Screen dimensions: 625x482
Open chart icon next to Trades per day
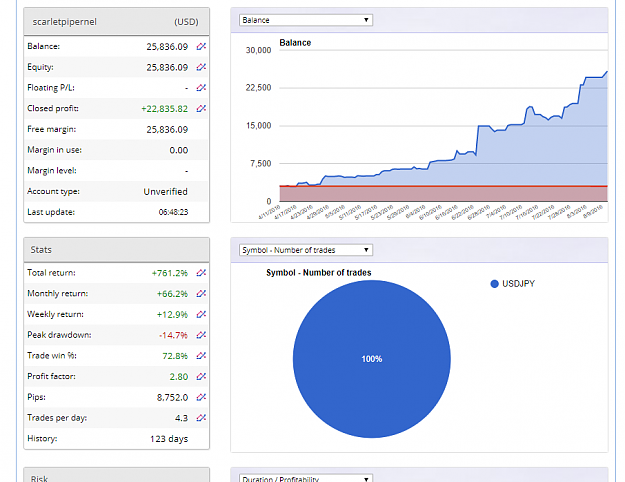coord(201,418)
